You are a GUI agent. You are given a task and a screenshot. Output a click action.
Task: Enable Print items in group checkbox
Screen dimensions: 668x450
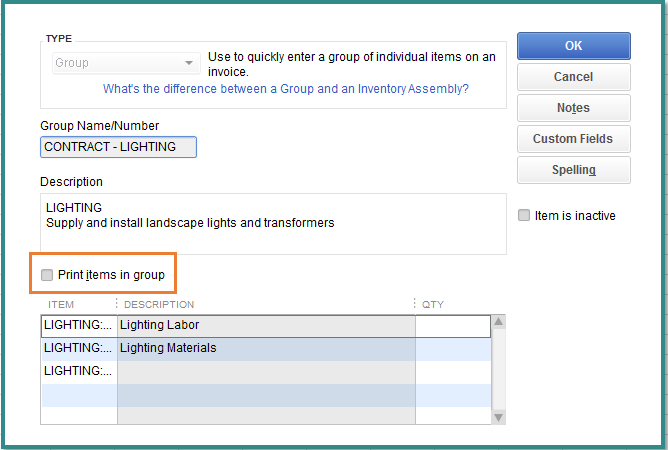point(47,275)
